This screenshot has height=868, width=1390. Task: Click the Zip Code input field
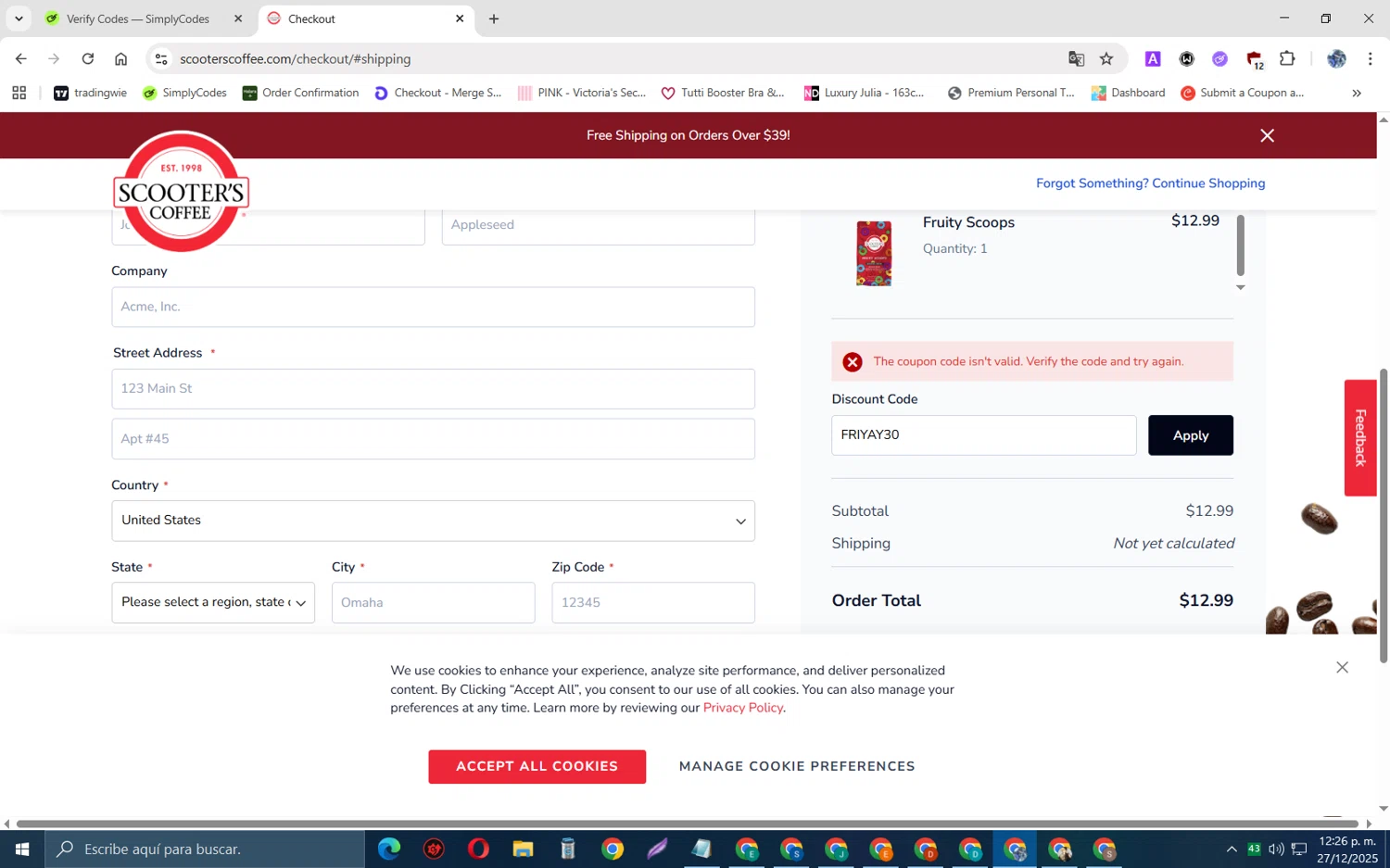[x=653, y=602]
